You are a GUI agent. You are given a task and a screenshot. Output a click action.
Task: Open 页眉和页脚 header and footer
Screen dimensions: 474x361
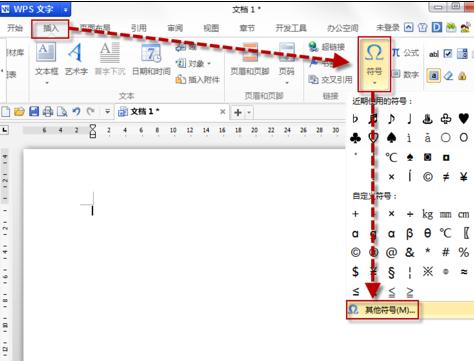click(250, 59)
